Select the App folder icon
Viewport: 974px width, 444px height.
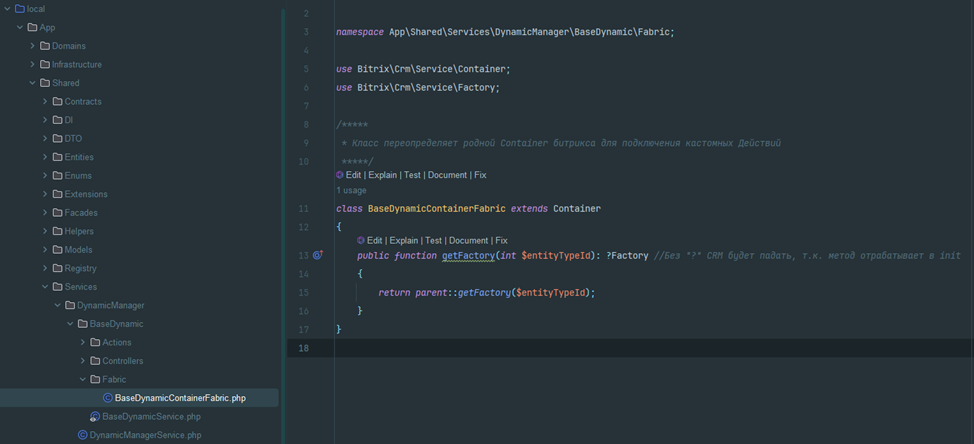32,27
